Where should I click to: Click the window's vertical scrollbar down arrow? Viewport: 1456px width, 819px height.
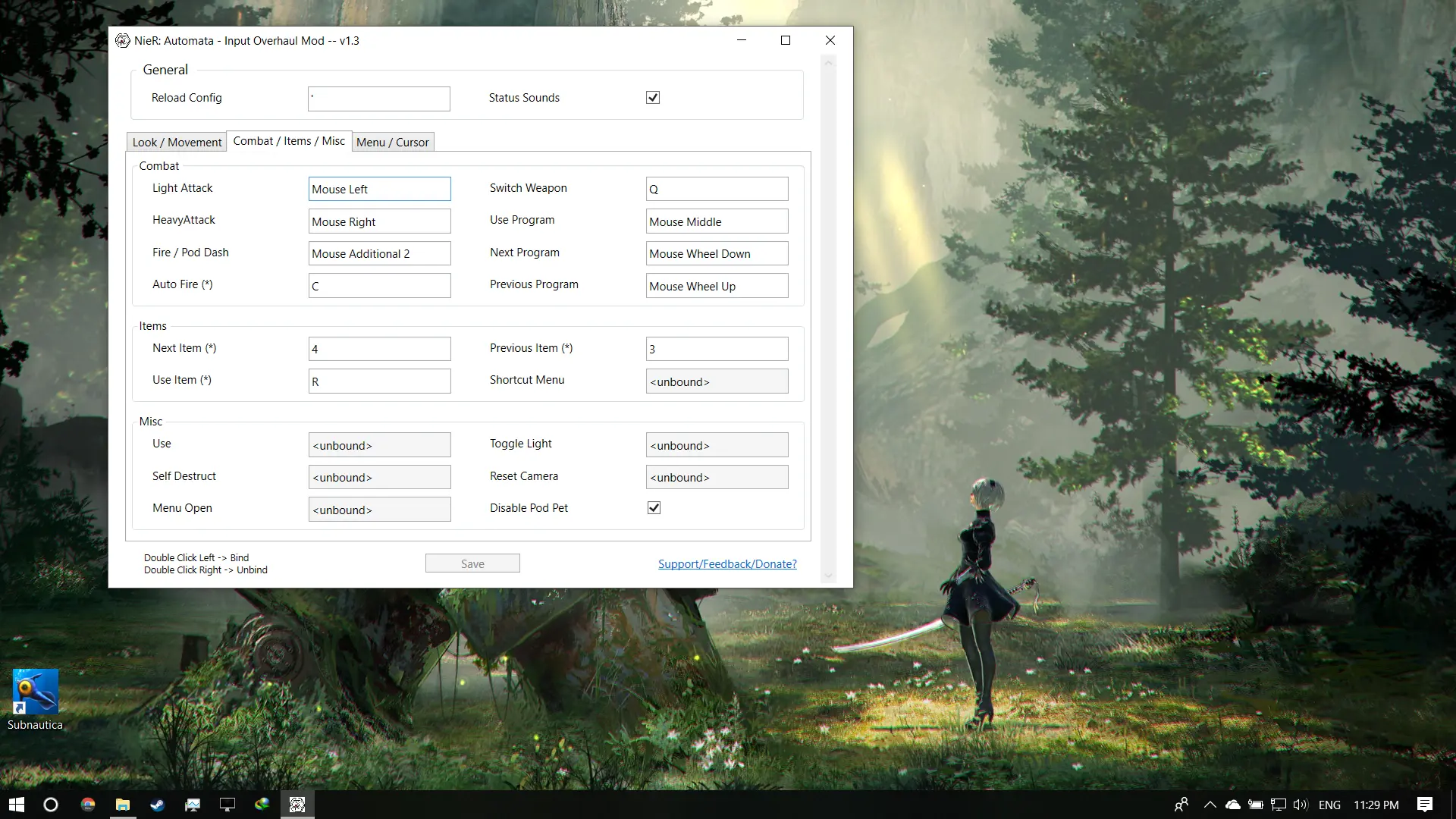pyautogui.click(x=828, y=576)
